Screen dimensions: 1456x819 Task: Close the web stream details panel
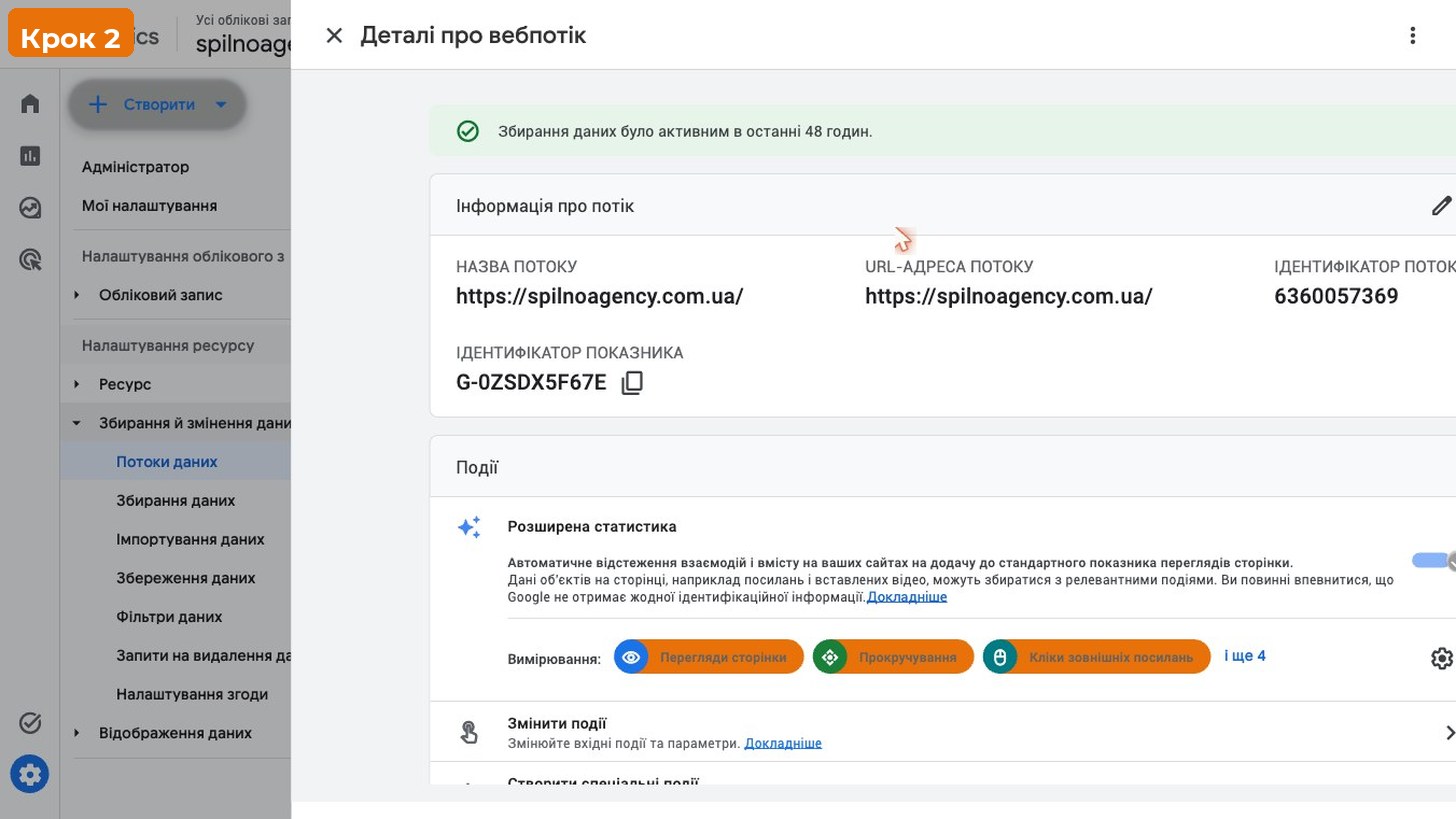point(334,35)
